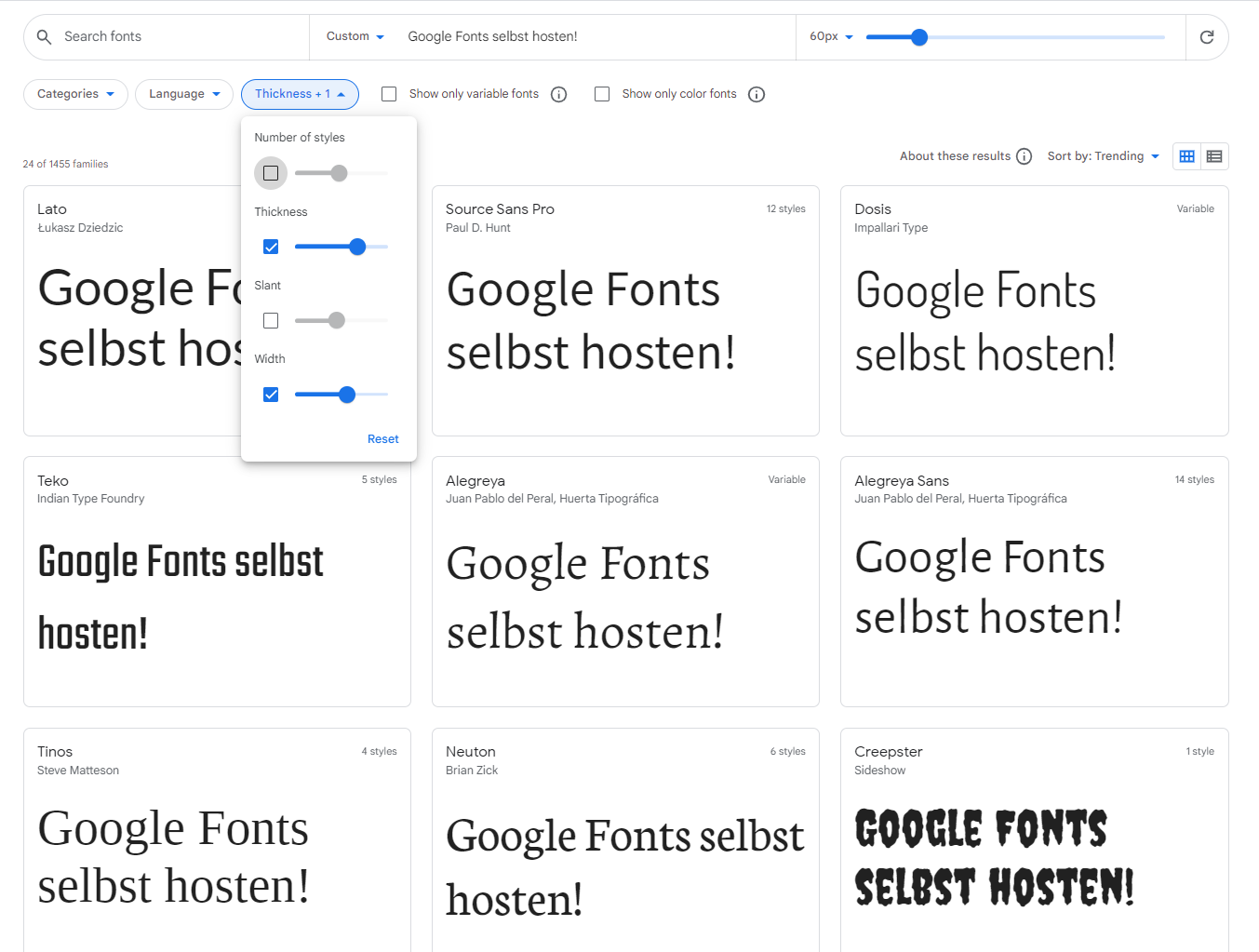Click the 'Variable' label on Dosis card
The width and height of the screenshot is (1259, 952).
point(1196,208)
